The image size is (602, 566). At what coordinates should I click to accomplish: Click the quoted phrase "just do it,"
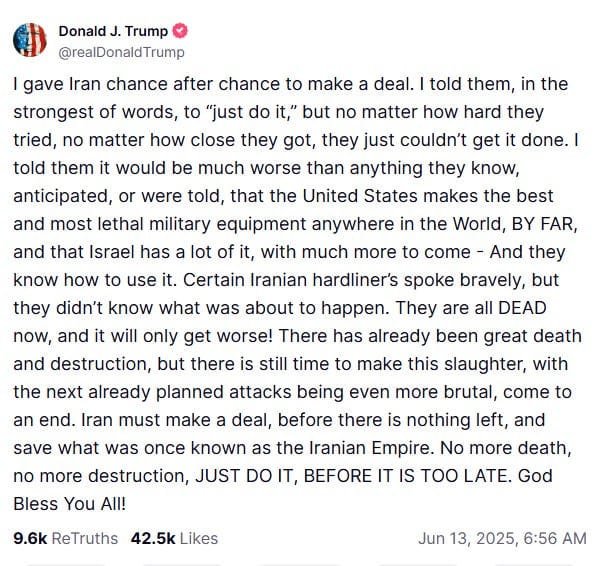218,110
